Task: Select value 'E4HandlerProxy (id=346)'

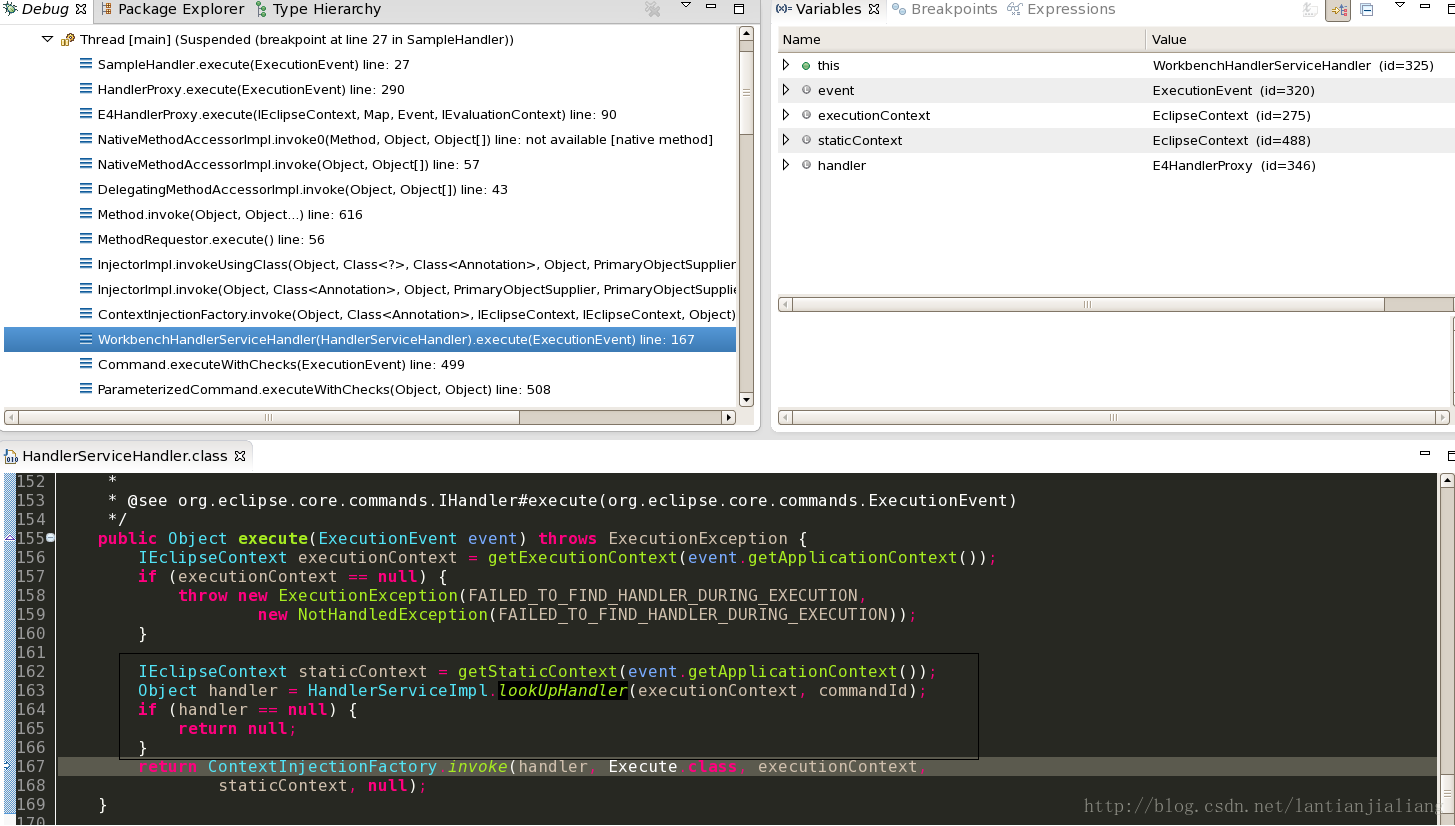Action: (1234, 165)
